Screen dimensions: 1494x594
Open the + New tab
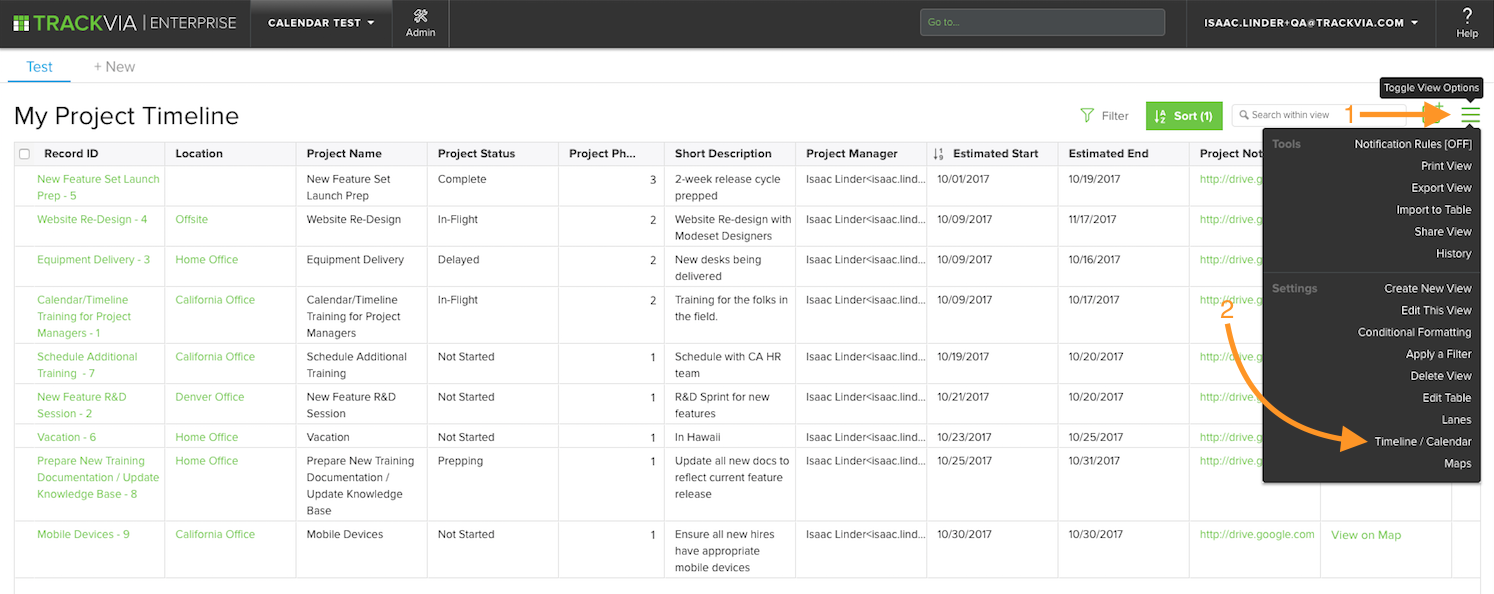pos(114,67)
